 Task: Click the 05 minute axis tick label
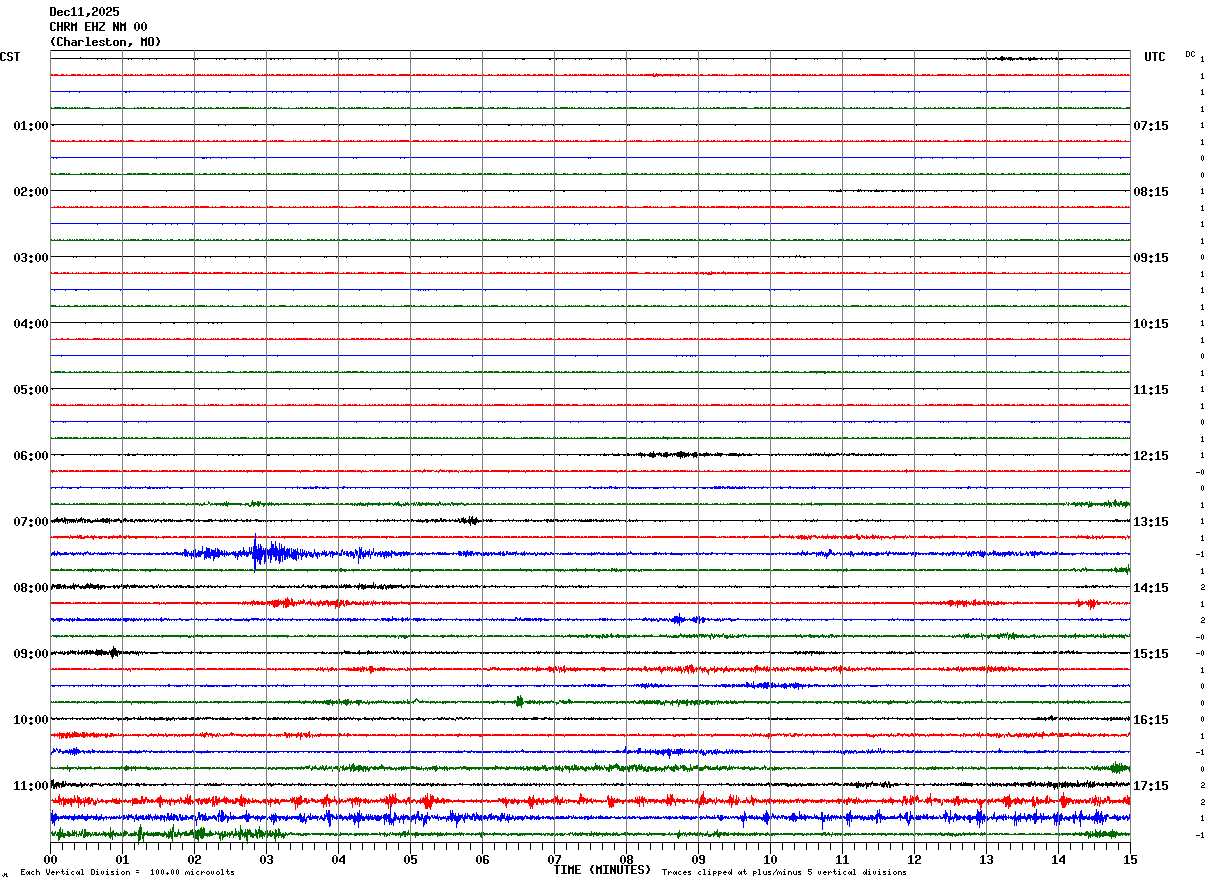click(411, 859)
